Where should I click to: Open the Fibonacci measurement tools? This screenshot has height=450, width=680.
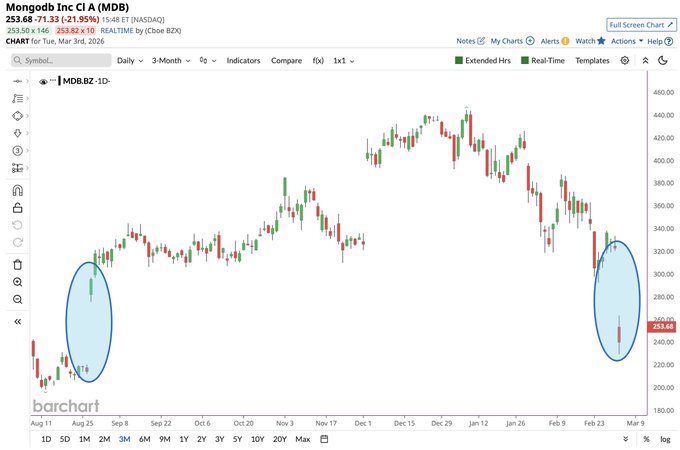pyautogui.click(x=17, y=168)
